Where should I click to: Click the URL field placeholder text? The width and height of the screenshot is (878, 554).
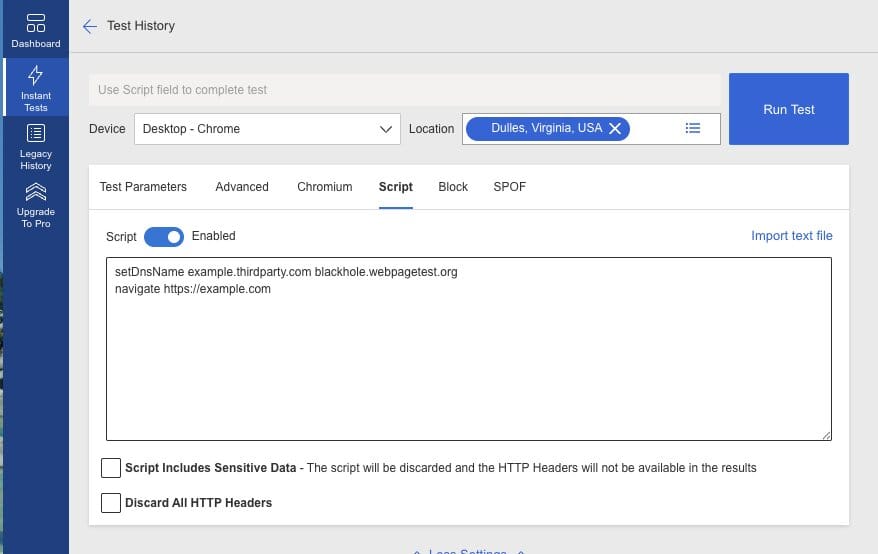(x=182, y=90)
